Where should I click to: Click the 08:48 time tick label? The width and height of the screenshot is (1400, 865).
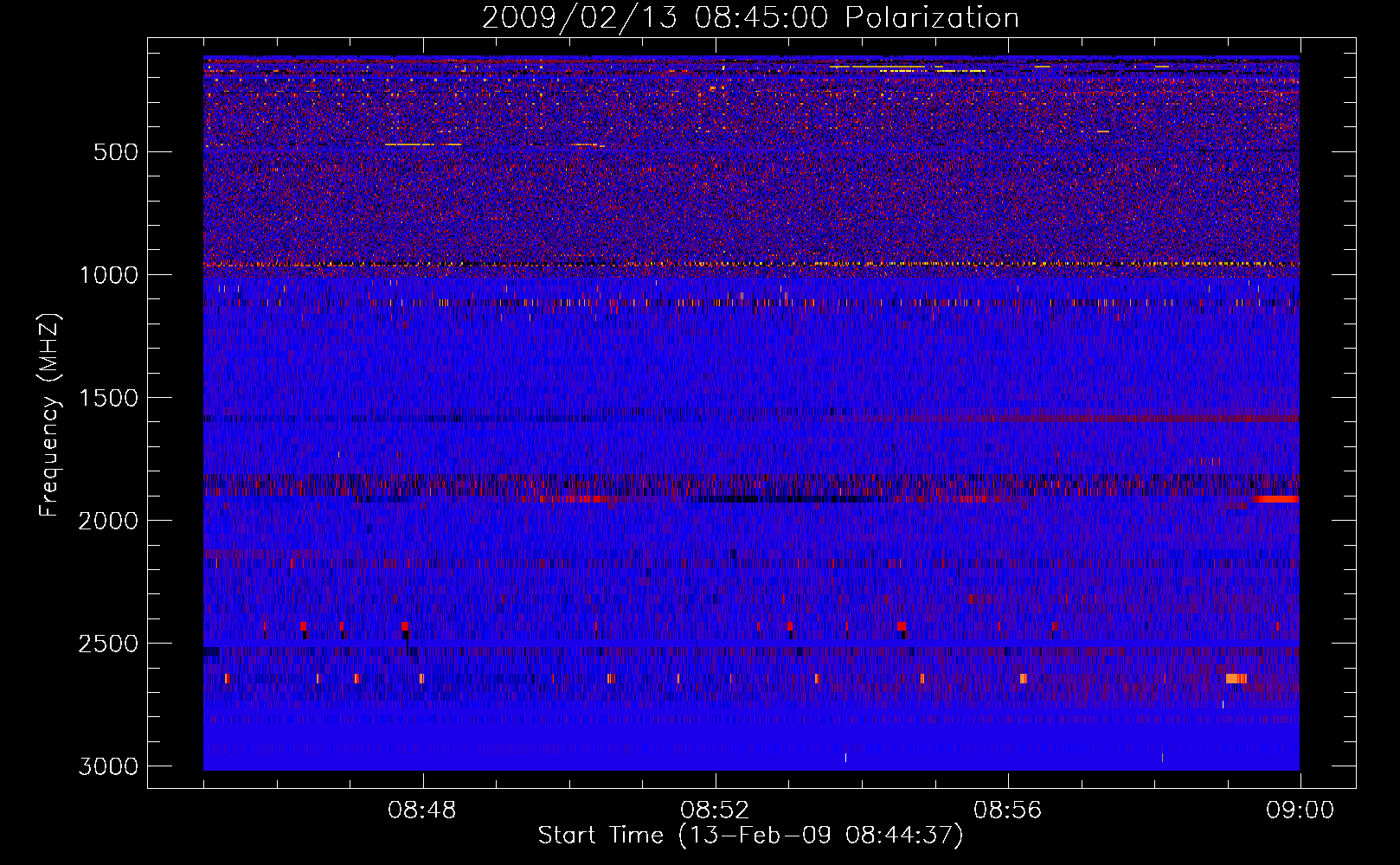click(422, 811)
